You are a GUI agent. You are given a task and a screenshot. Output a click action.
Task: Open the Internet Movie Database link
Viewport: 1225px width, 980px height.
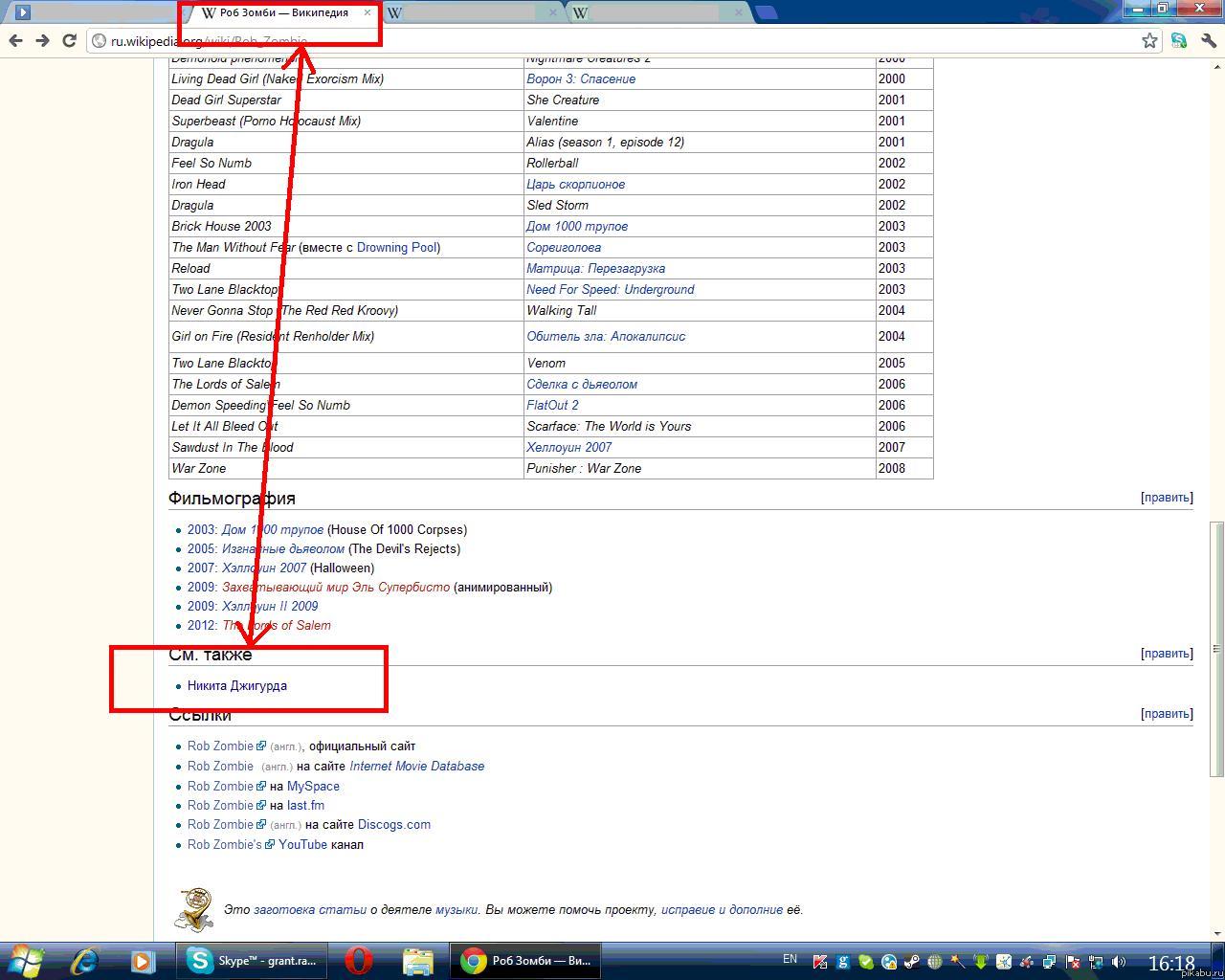(x=416, y=766)
